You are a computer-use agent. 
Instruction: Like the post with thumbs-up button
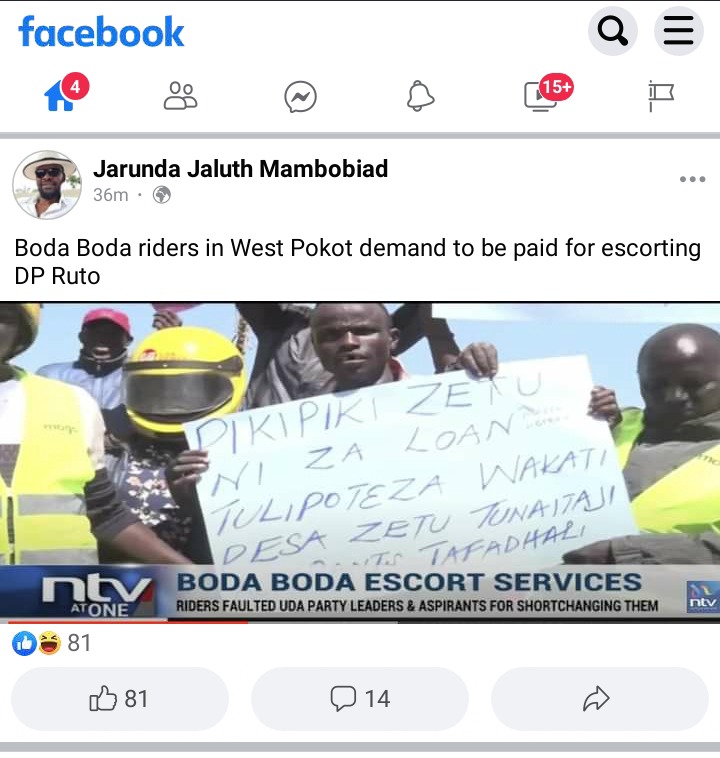119,699
